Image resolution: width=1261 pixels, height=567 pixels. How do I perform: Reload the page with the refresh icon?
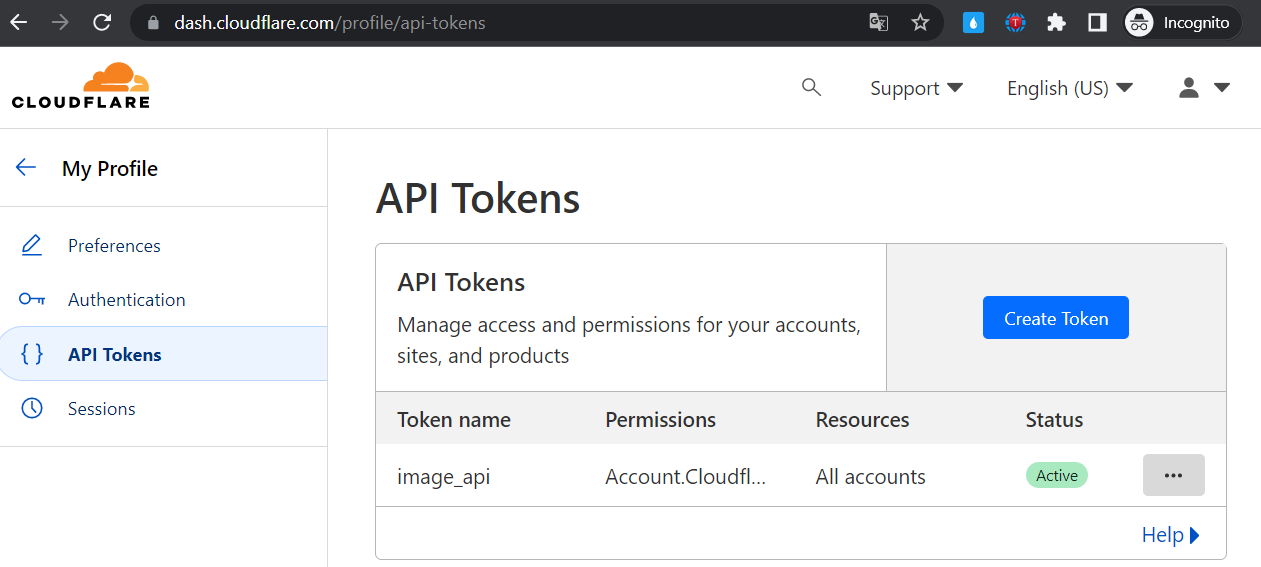point(101,22)
